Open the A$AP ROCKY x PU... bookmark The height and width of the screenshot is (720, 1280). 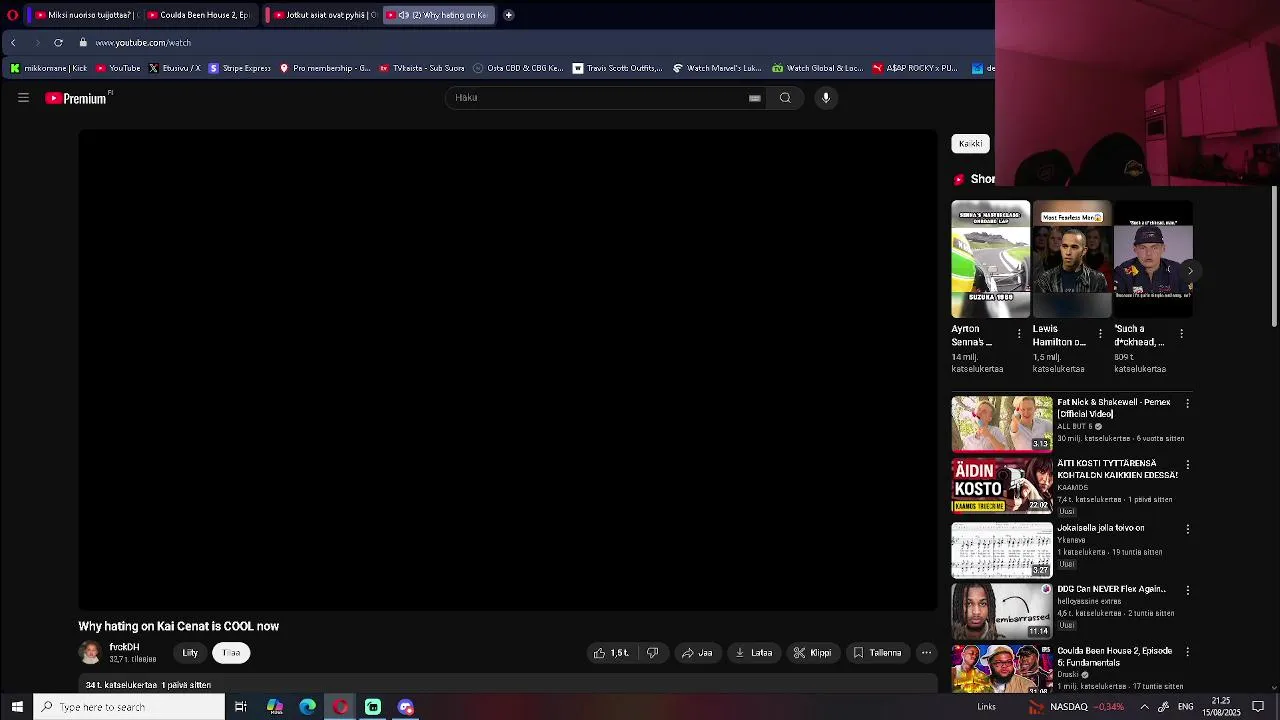(915, 68)
